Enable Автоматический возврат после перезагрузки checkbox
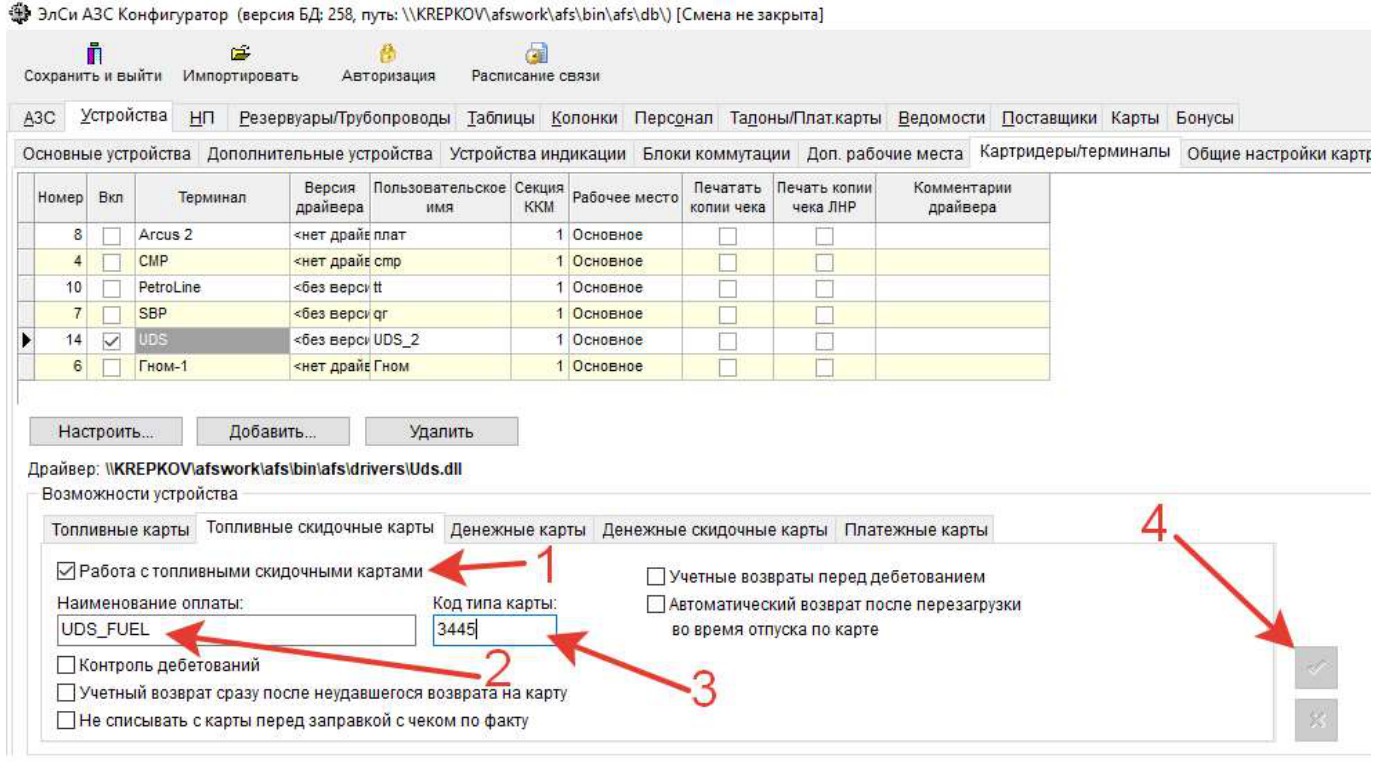The width and height of the screenshot is (1374, 768). [x=656, y=604]
